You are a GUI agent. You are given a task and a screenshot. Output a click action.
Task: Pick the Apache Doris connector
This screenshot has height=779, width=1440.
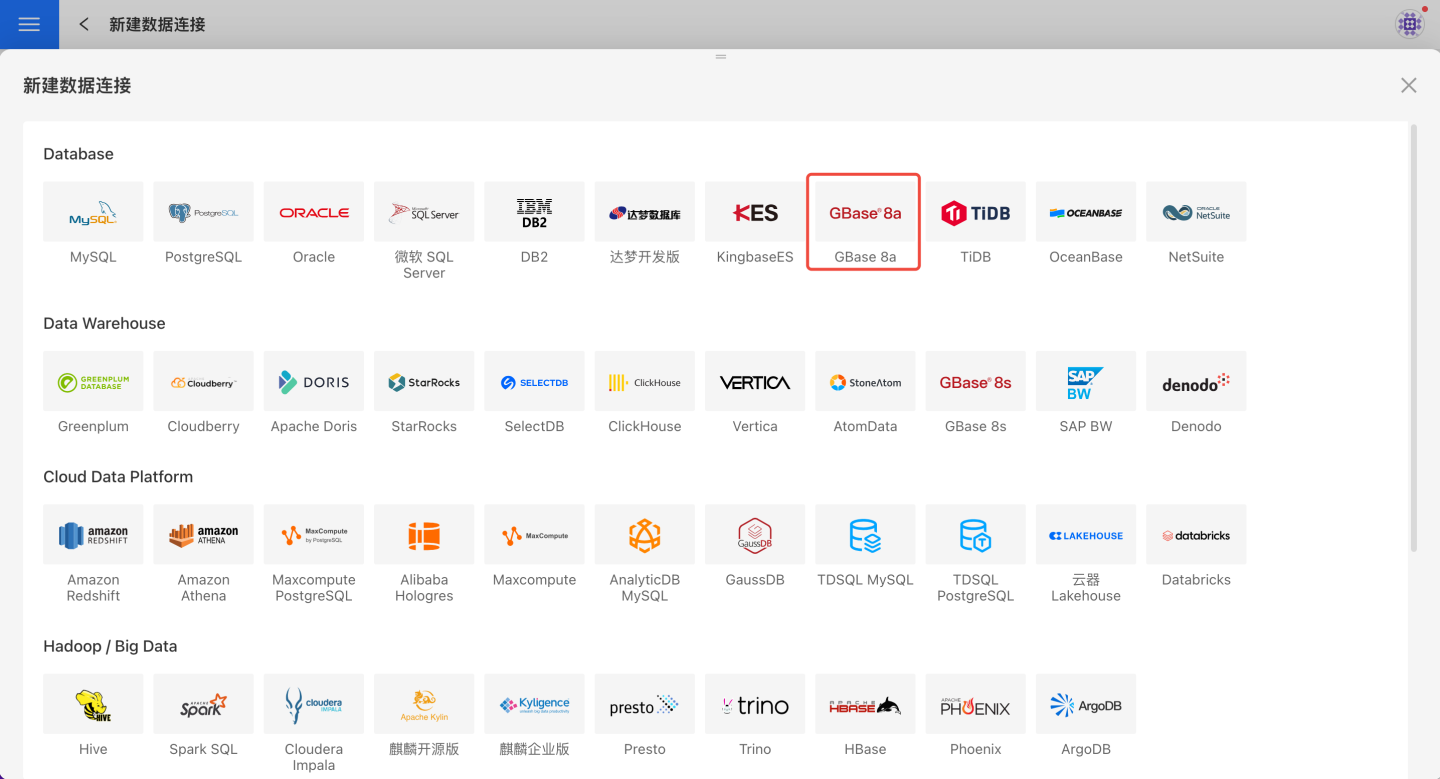(x=314, y=382)
